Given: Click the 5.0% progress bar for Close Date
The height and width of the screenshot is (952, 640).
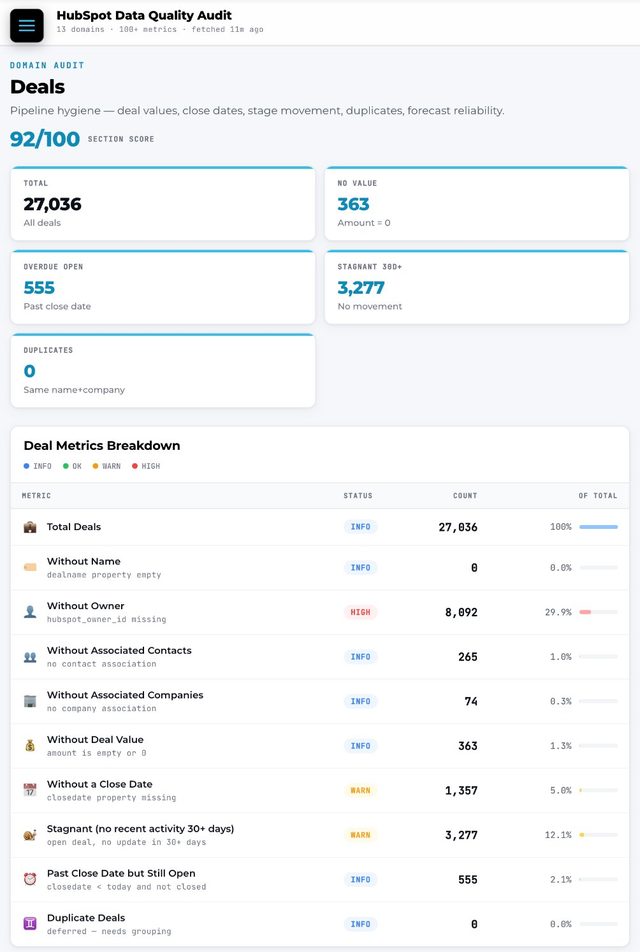Looking at the screenshot, I should coord(598,790).
